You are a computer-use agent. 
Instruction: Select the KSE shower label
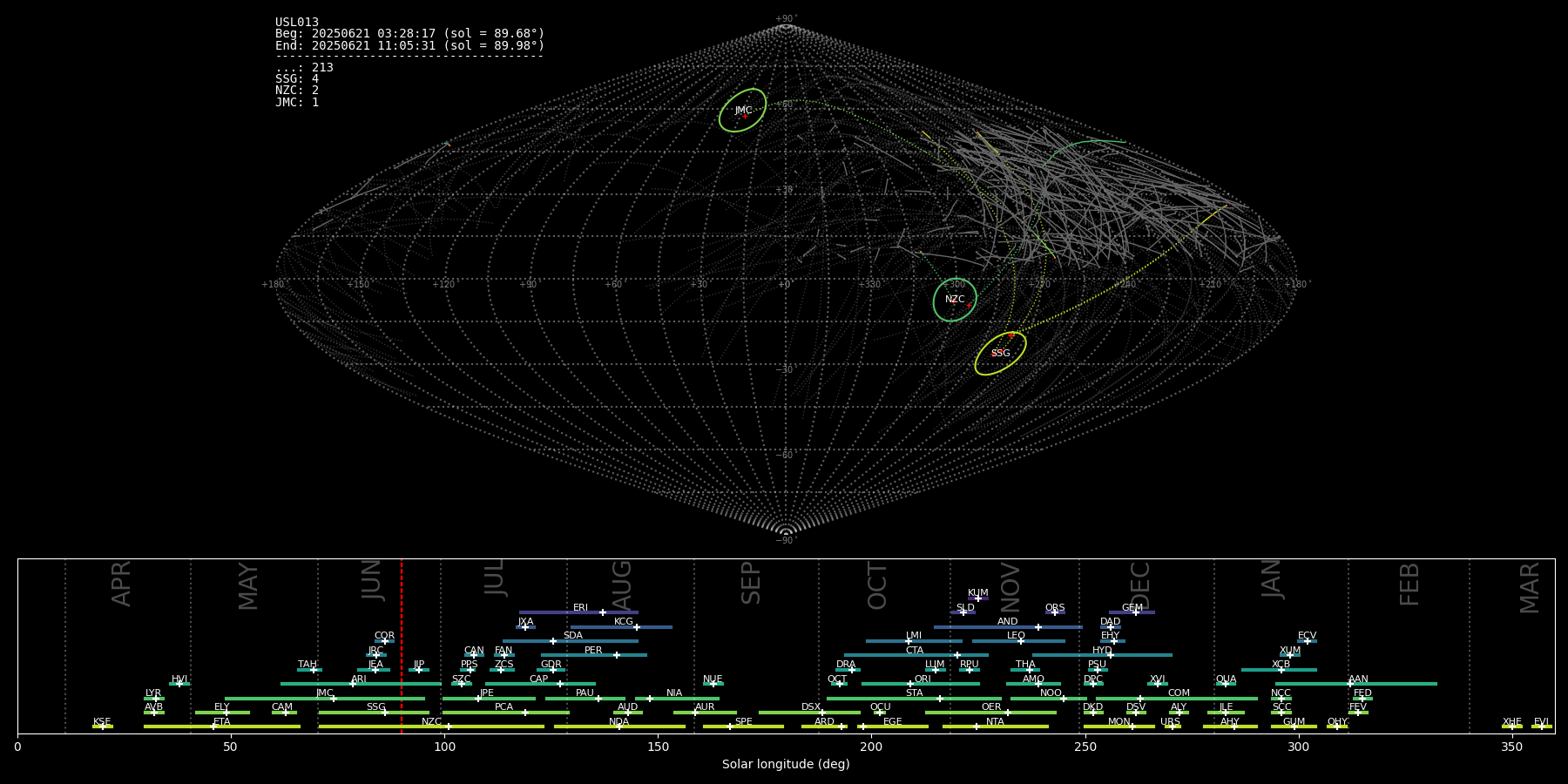pos(102,722)
